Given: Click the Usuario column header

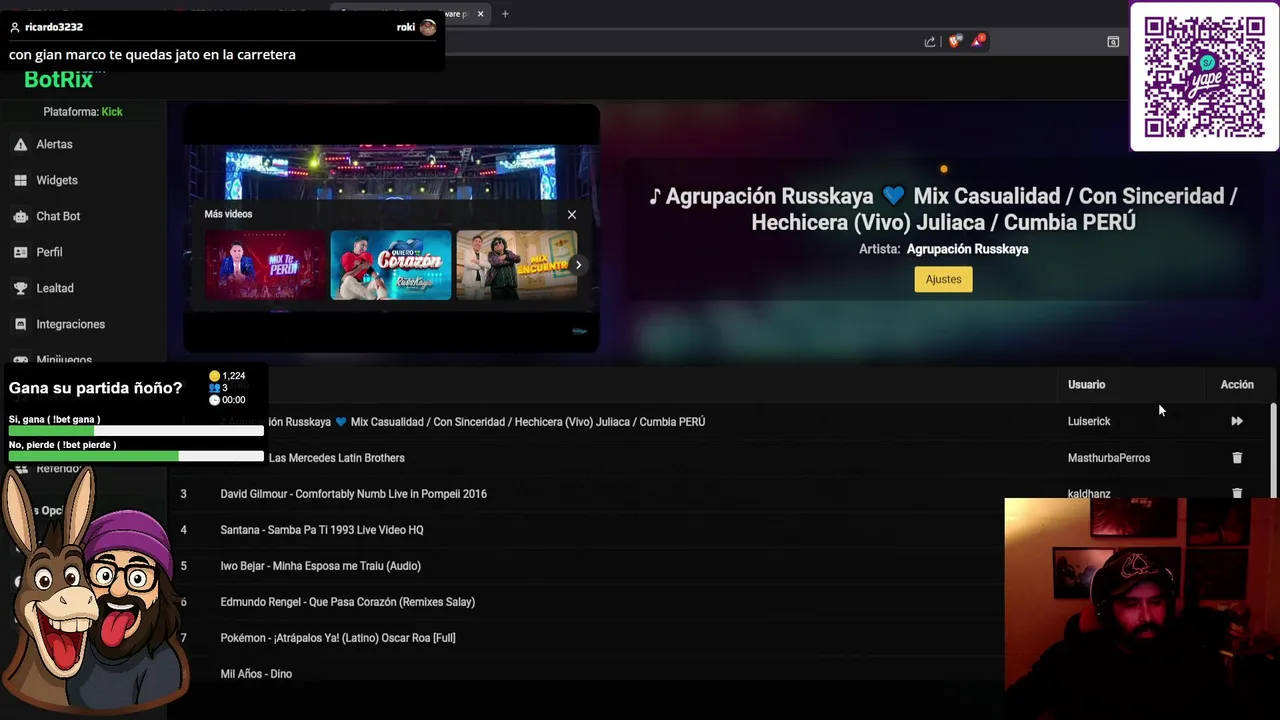Looking at the screenshot, I should click(1086, 384).
